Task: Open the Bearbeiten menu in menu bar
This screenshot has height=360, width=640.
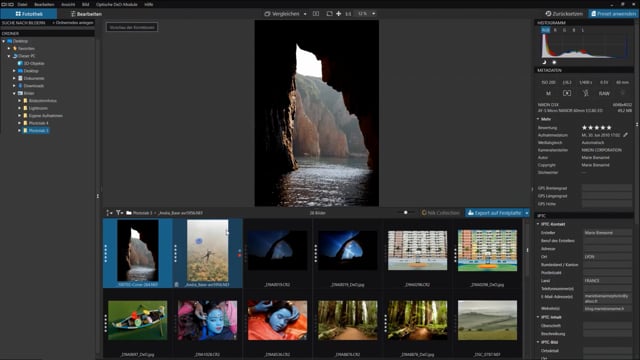Action: point(44,4)
